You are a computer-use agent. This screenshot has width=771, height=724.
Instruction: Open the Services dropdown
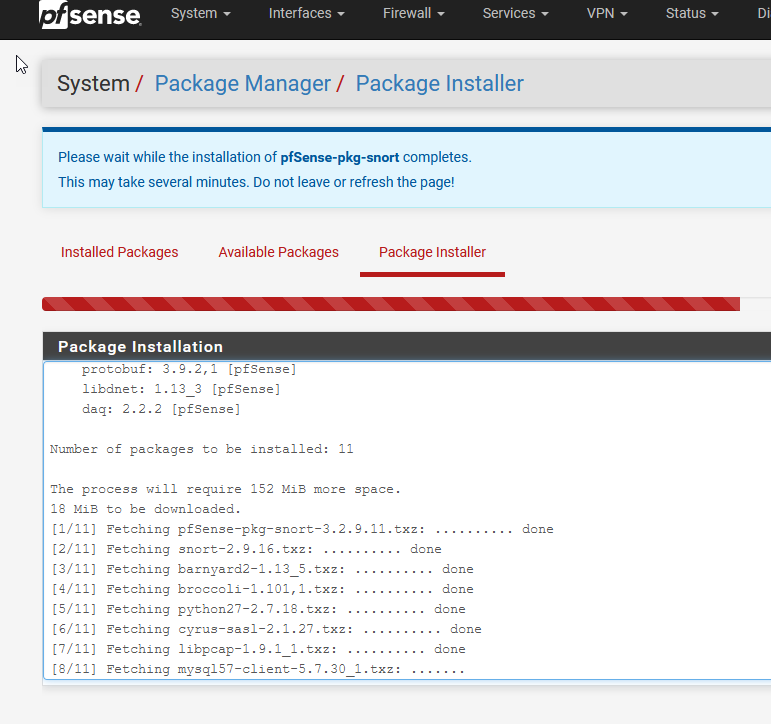tap(515, 13)
